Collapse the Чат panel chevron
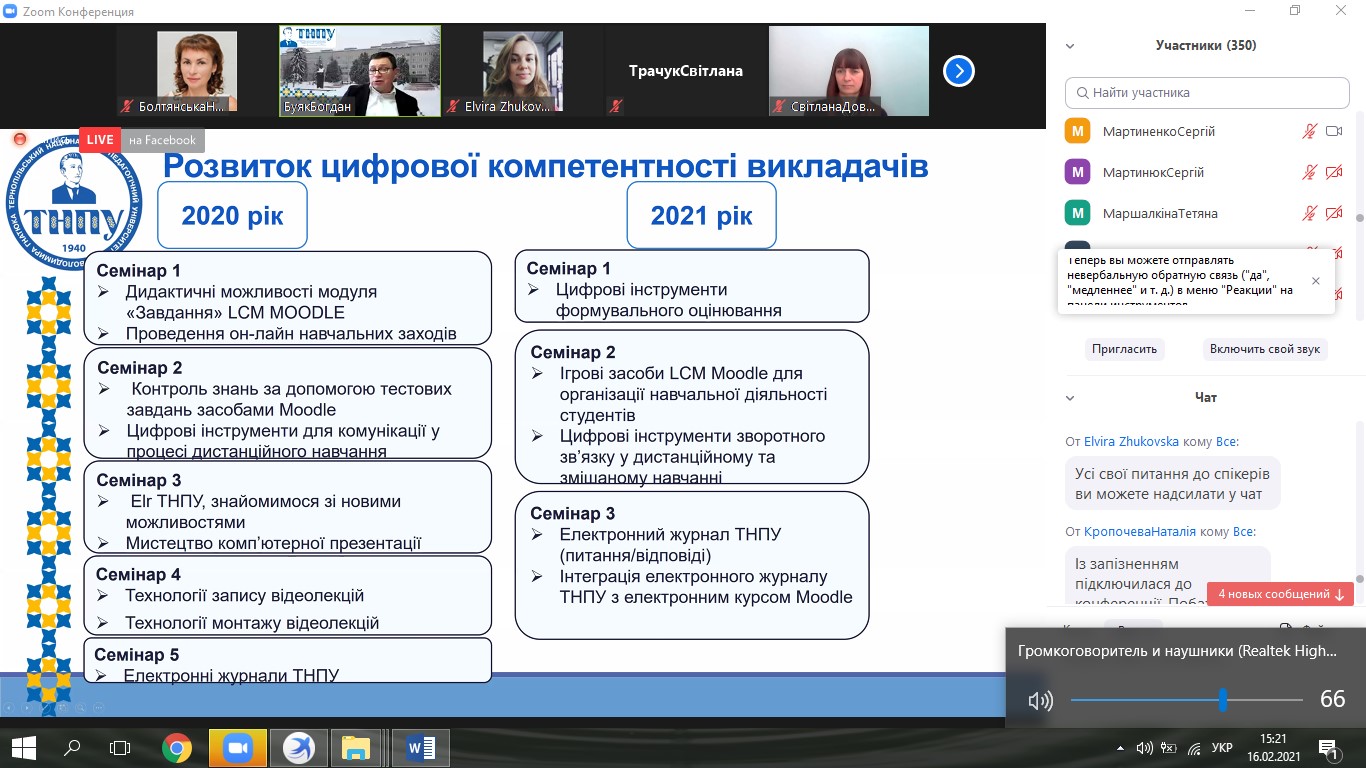This screenshot has height=768, width=1366. (x=1069, y=398)
